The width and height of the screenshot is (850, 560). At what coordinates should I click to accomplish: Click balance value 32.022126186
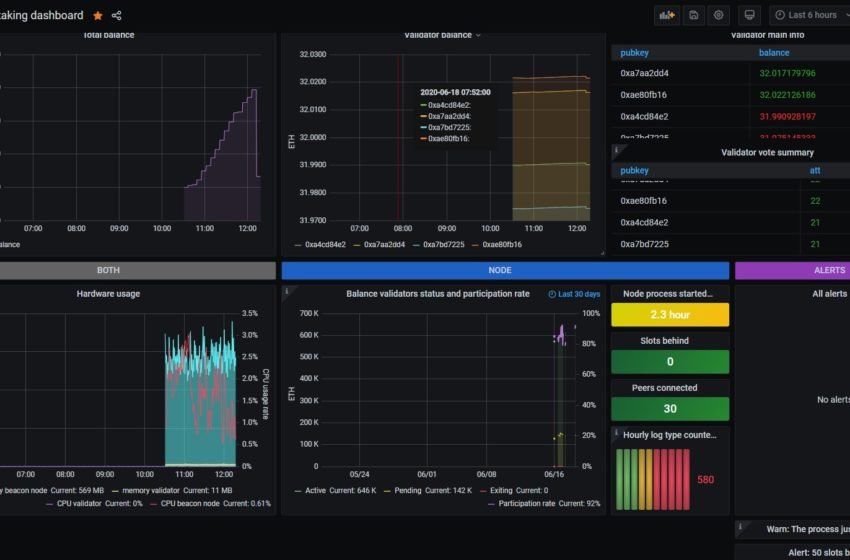coord(787,95)
